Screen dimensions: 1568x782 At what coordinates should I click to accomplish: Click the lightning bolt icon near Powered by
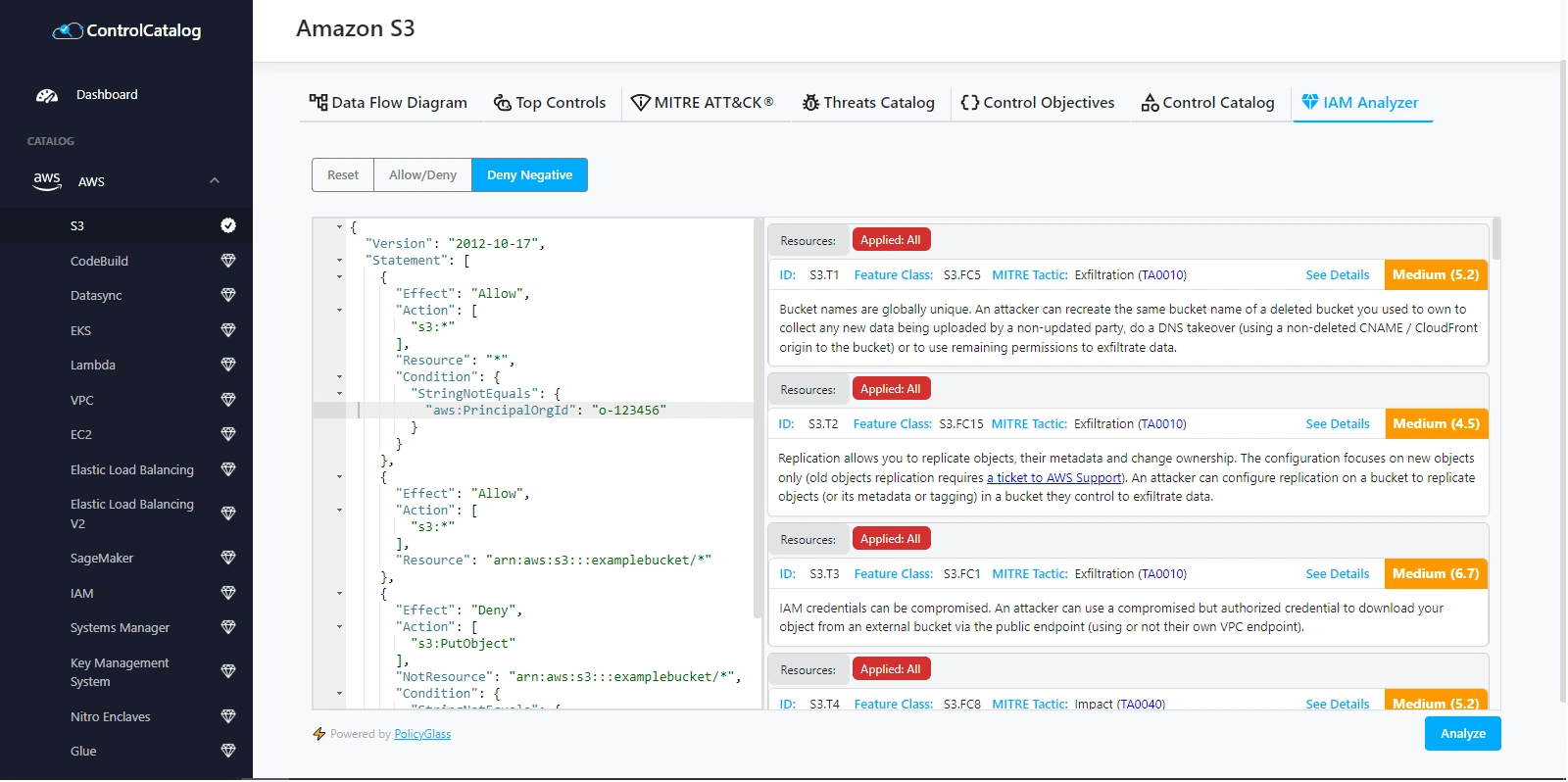point(318,734)
